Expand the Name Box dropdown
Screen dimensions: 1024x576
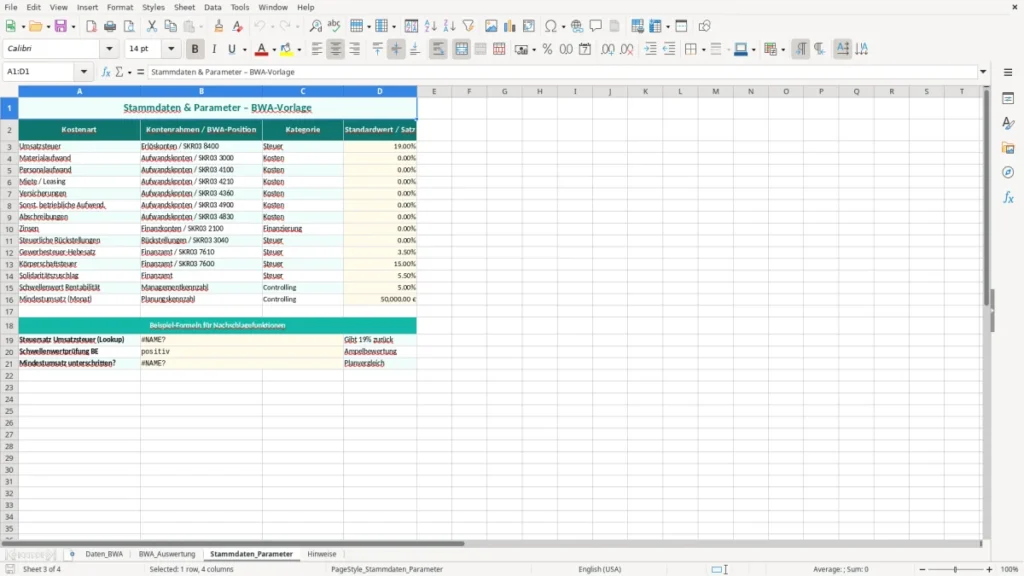point(84,72)
